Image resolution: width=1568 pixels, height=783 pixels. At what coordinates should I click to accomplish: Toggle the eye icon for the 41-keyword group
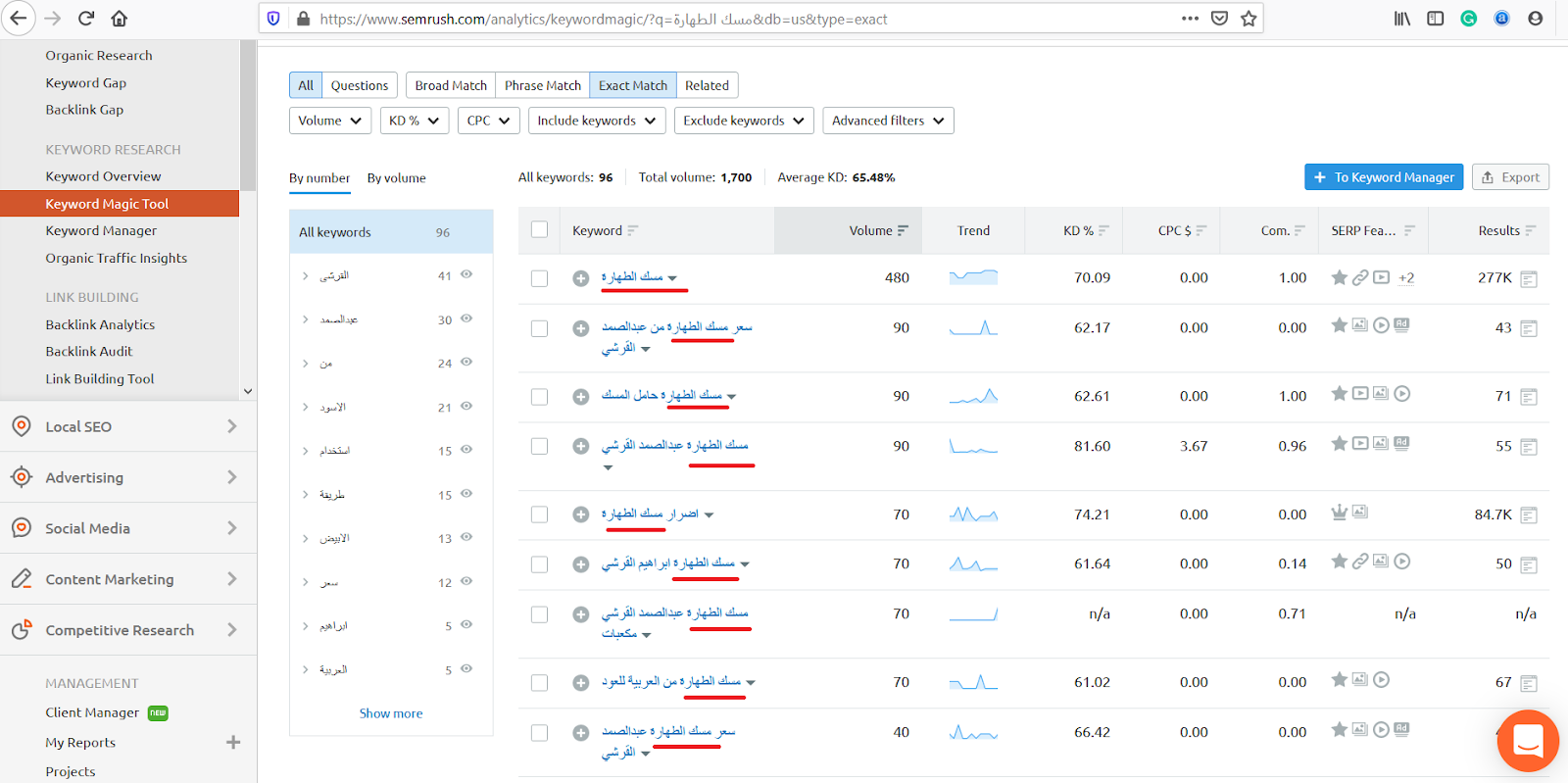[x=466, y=274]
